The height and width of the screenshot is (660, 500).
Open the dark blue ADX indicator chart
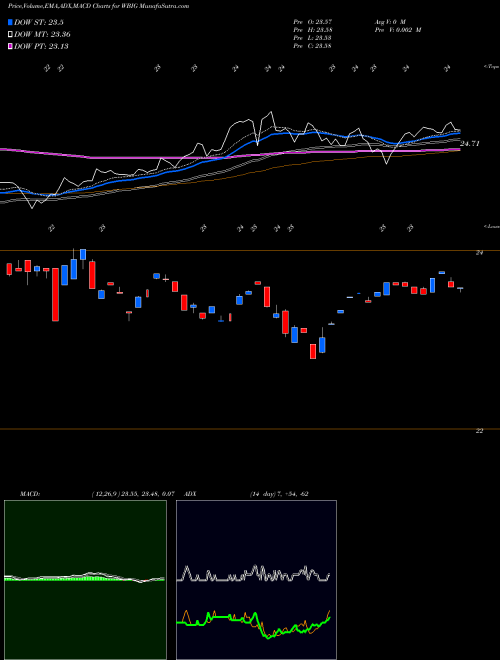256,580
